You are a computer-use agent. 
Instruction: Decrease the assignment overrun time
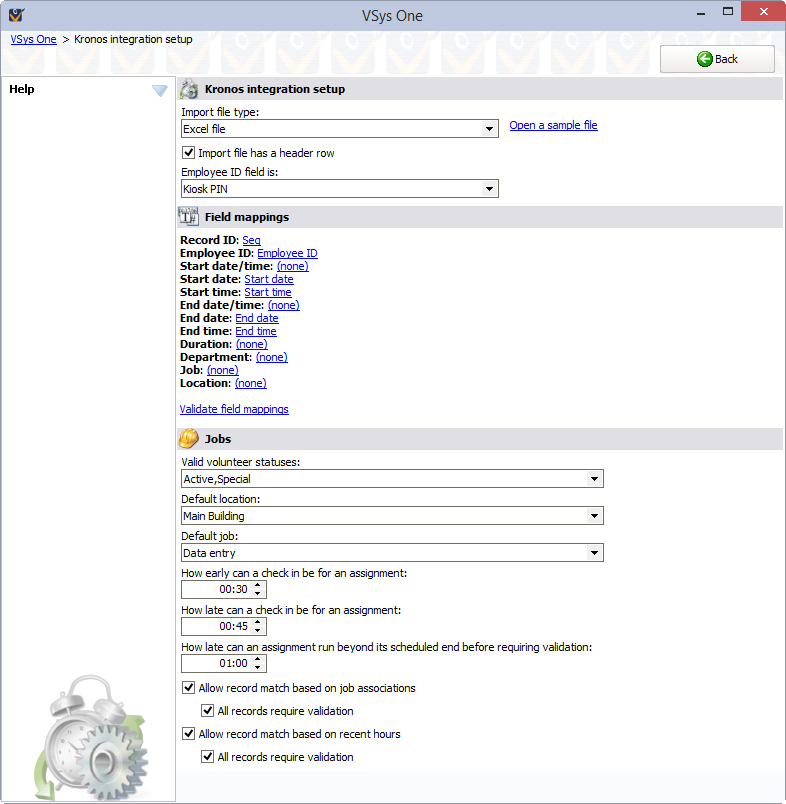click(x=258, y=668)
